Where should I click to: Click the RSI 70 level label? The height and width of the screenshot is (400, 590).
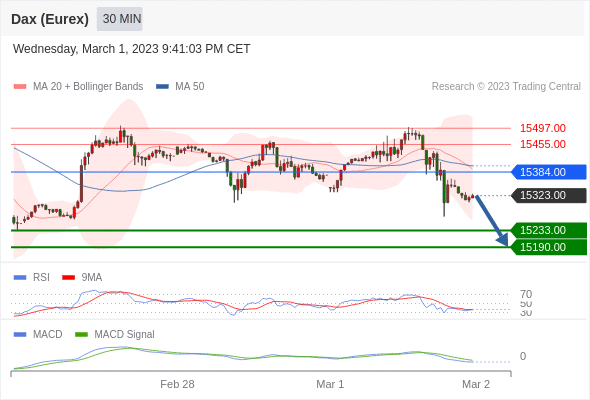pos(526,294)
